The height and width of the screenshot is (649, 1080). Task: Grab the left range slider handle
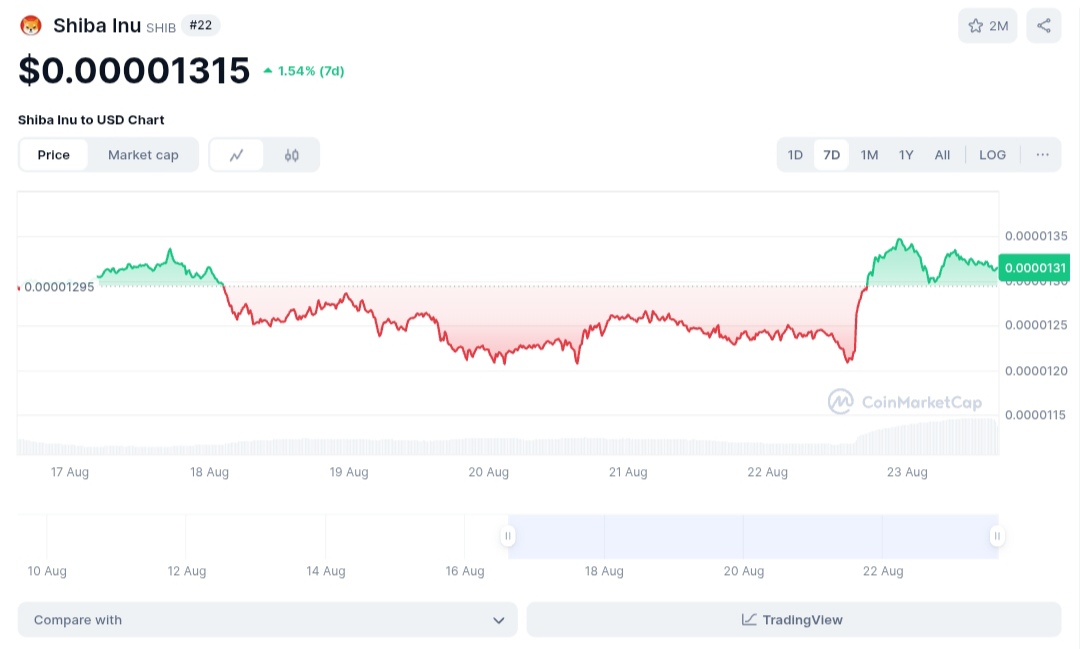coord(508,536)
